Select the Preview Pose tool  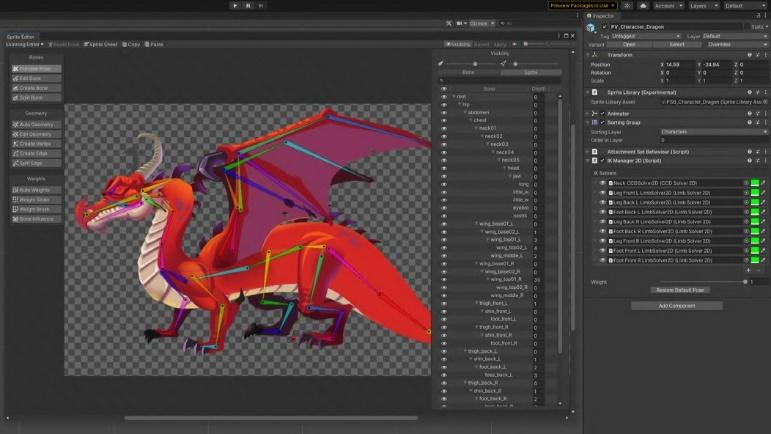[36, 69]
